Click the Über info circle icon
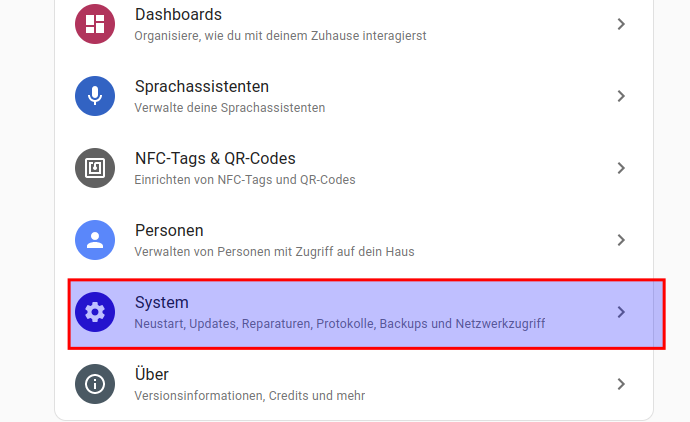The height and width of the screenshot is (422, 690). click(95, 384)
